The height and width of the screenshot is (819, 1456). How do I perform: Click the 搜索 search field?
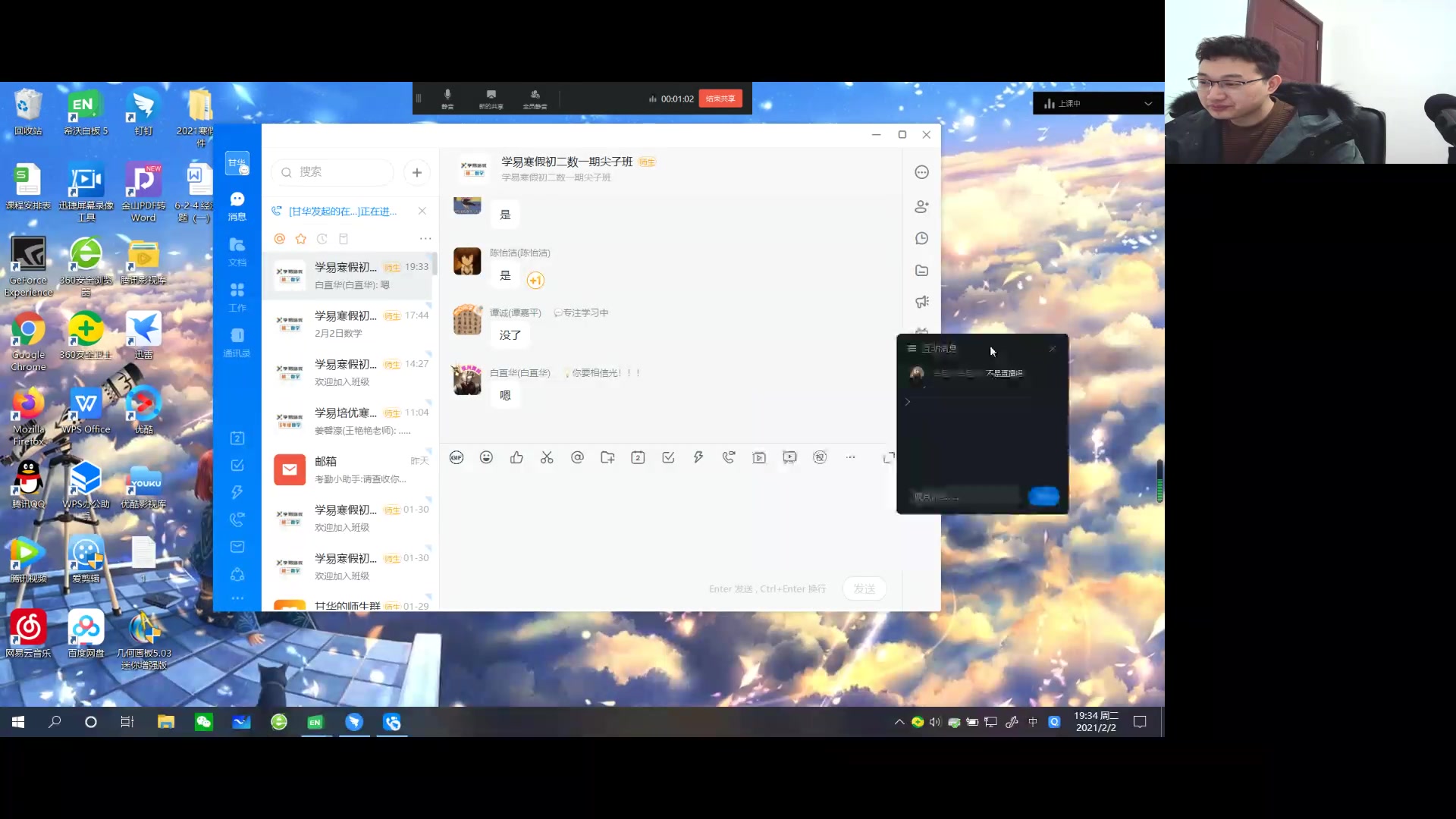[x=334, y=172]
